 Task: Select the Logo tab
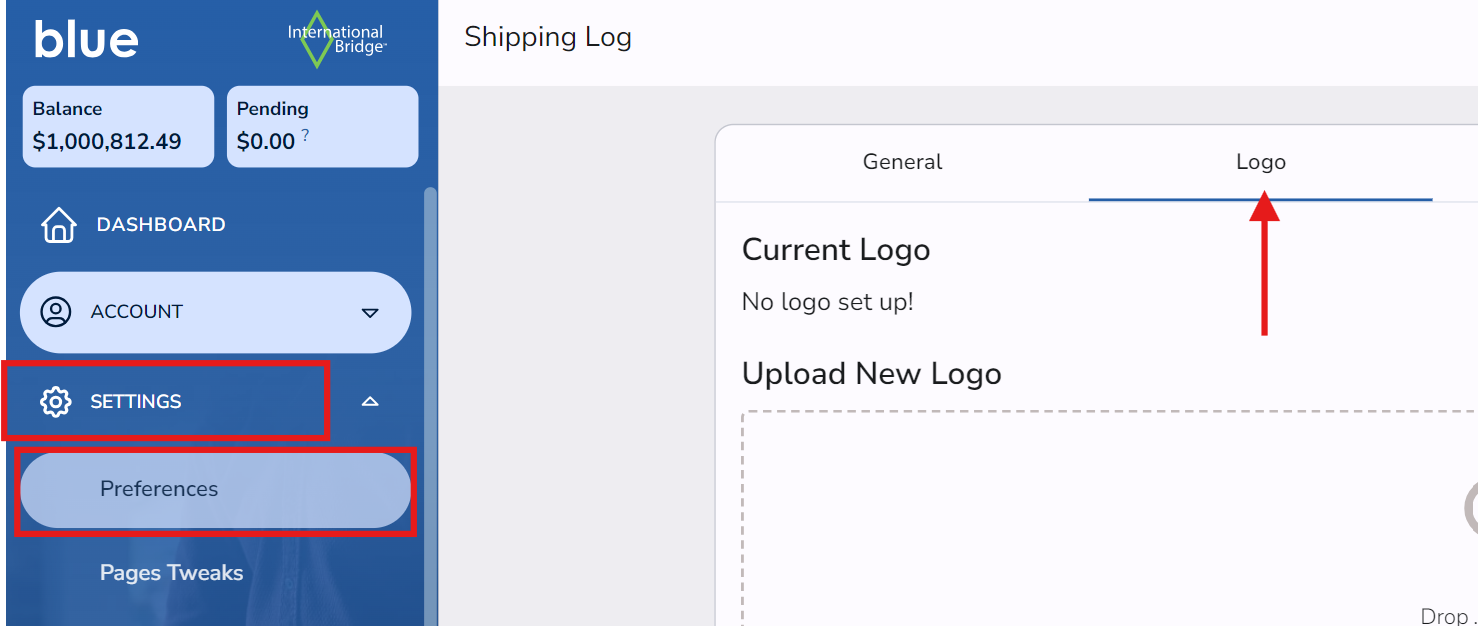pos(1260,162)
